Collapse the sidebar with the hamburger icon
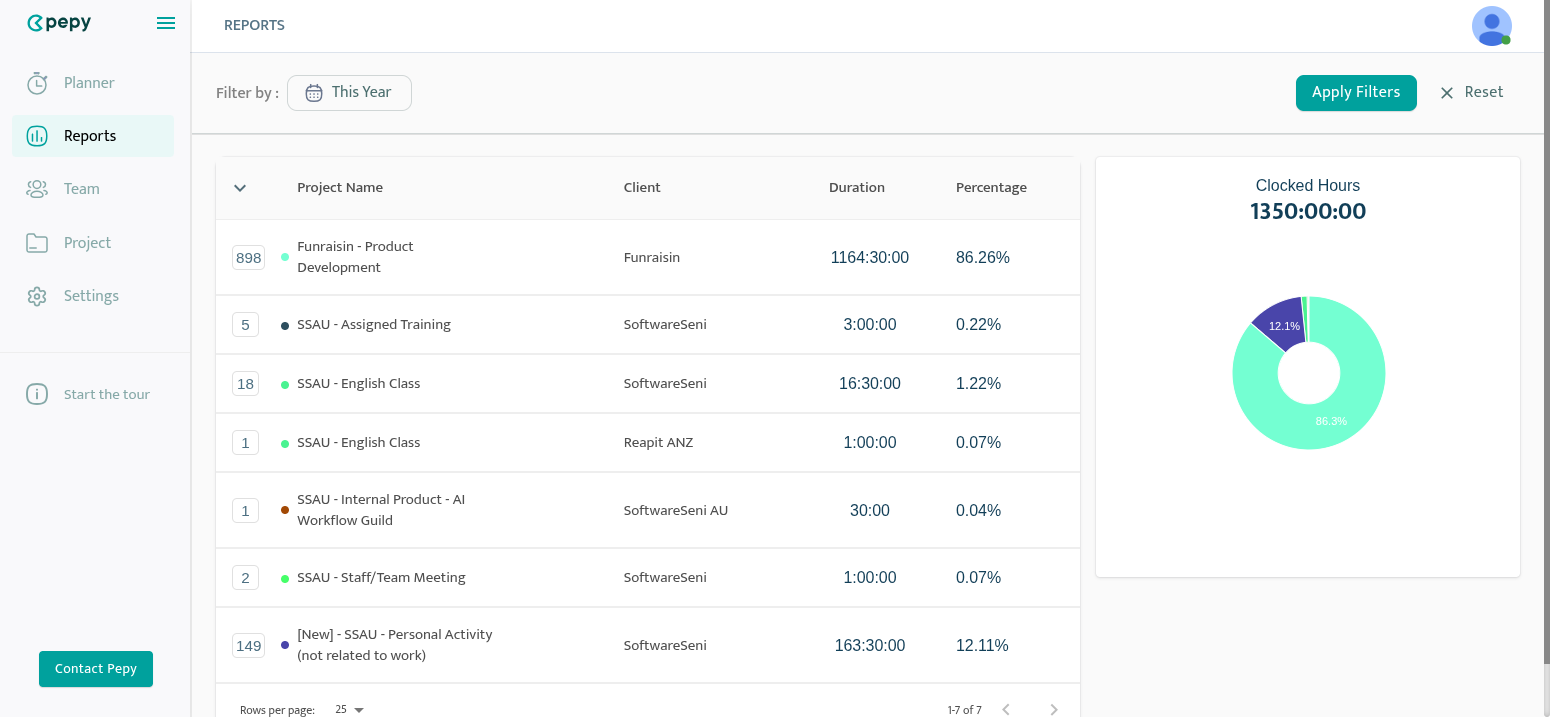This screenshot has width=1550, height=717. [x=166, y=23]
